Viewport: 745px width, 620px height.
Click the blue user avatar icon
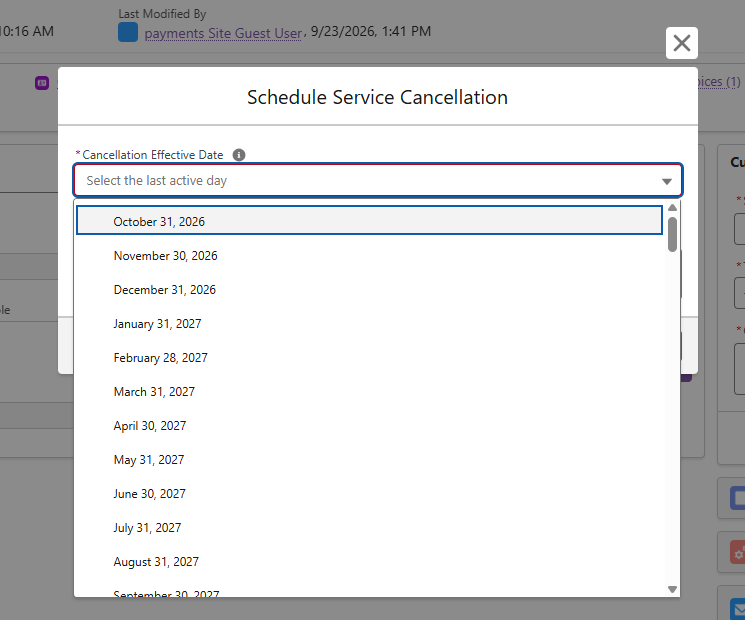(128, 32)
